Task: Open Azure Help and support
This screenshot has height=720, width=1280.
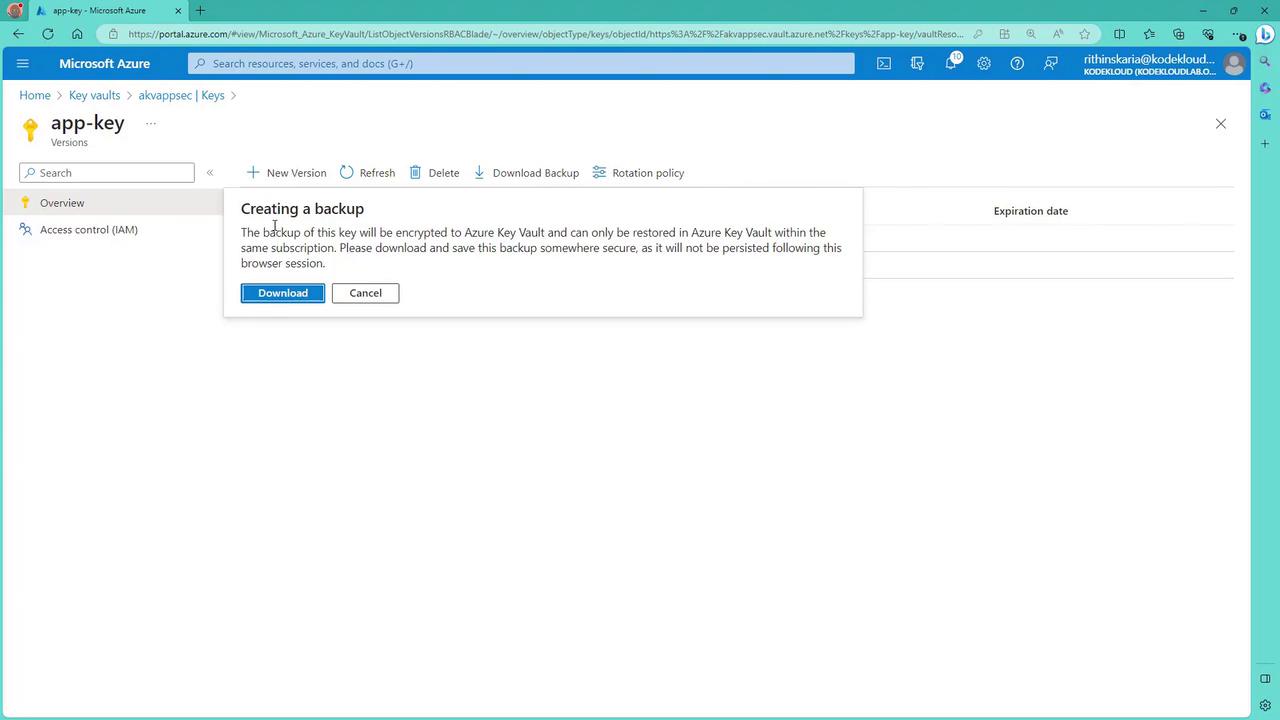Action: tap(1017, 64)
